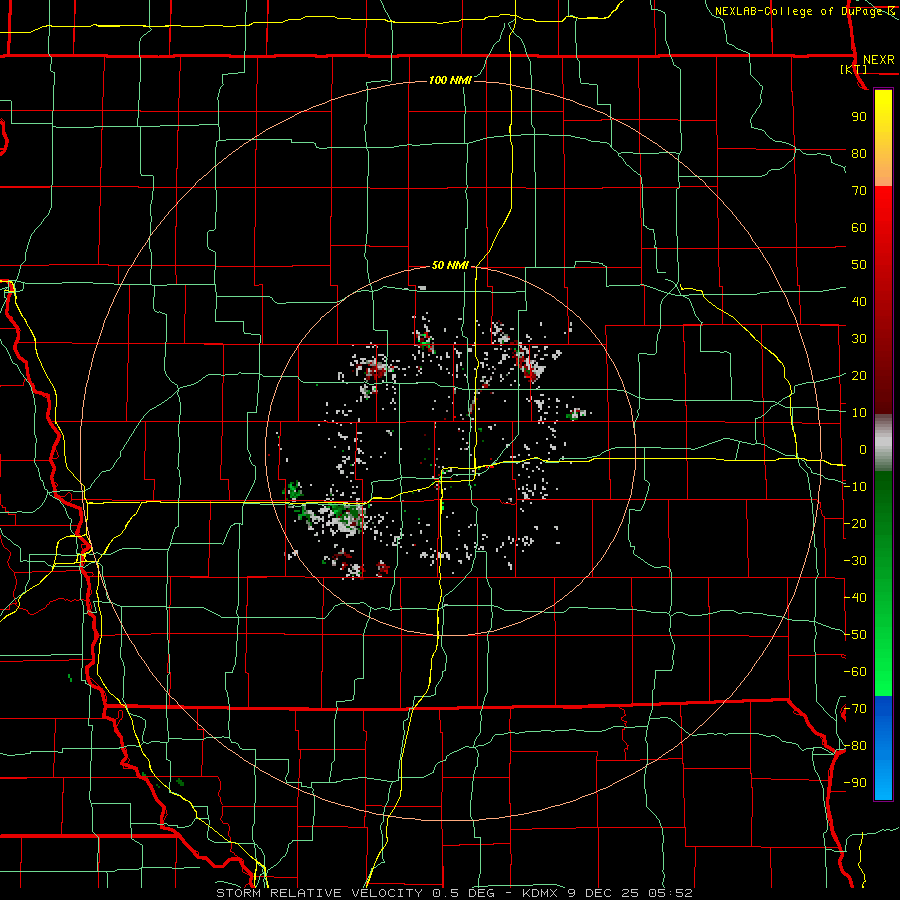Click the "NEXR" label above the scale
The width and height of the screenshot is (900, 900).
pos(878,60)
